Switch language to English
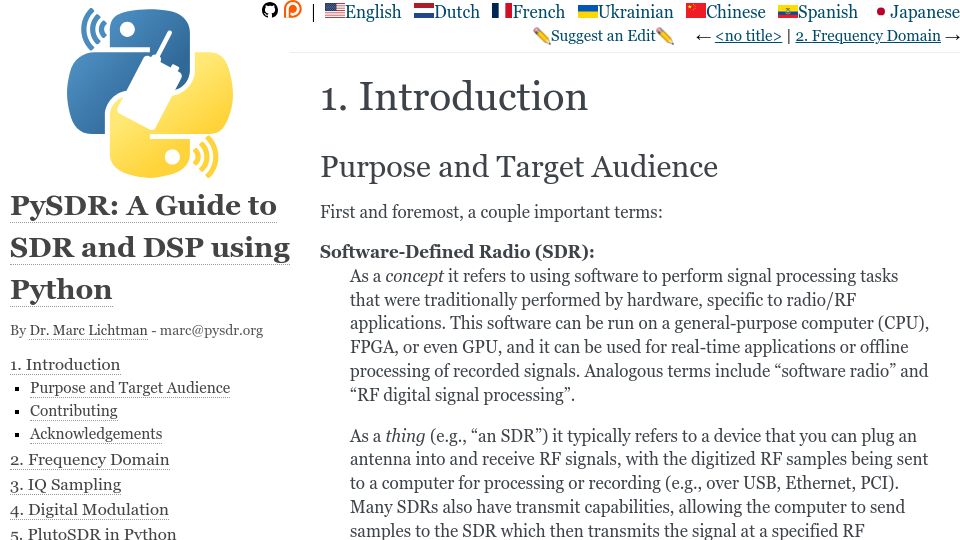This screenshot has height=540, width=960. [x=373, y=12]
